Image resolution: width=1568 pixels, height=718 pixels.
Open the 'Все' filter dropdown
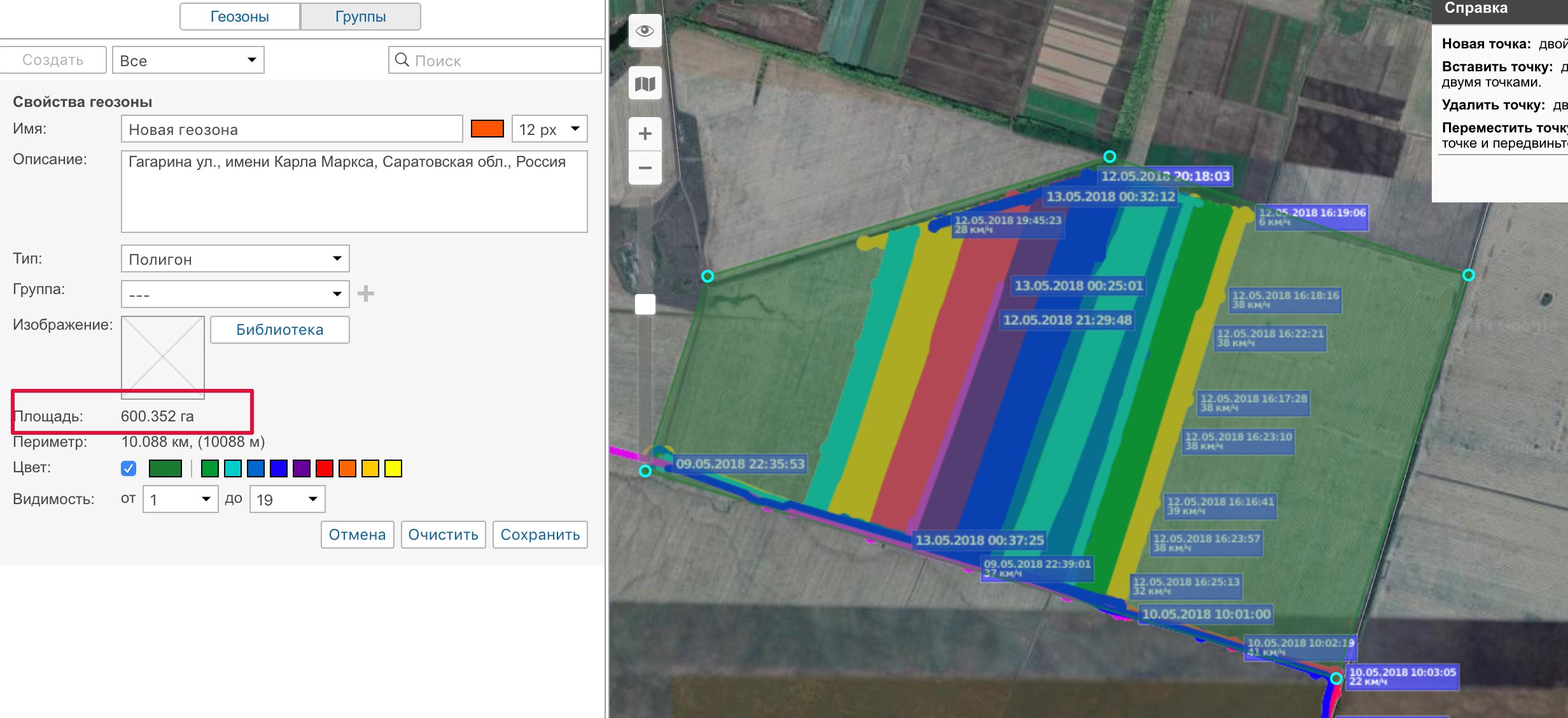(188, 60)
